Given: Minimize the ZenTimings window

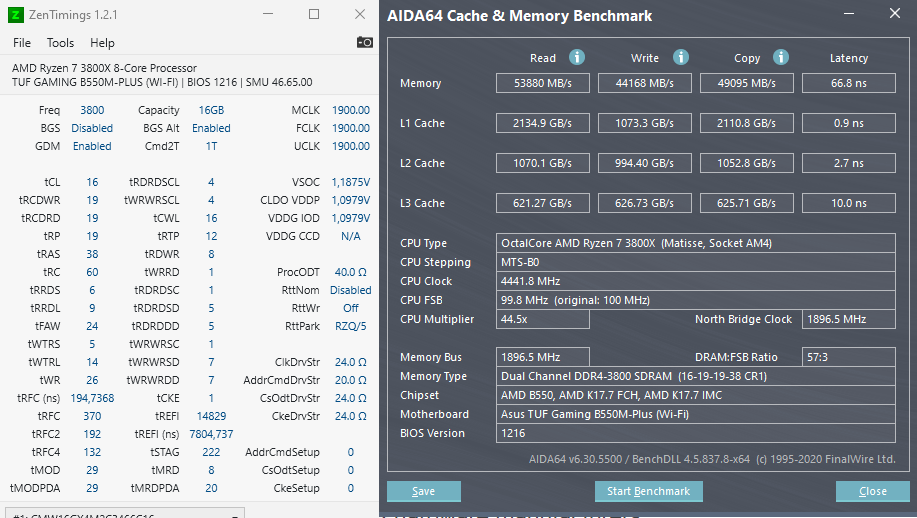Looking at the screenshot, I should [x=268, y=14].
